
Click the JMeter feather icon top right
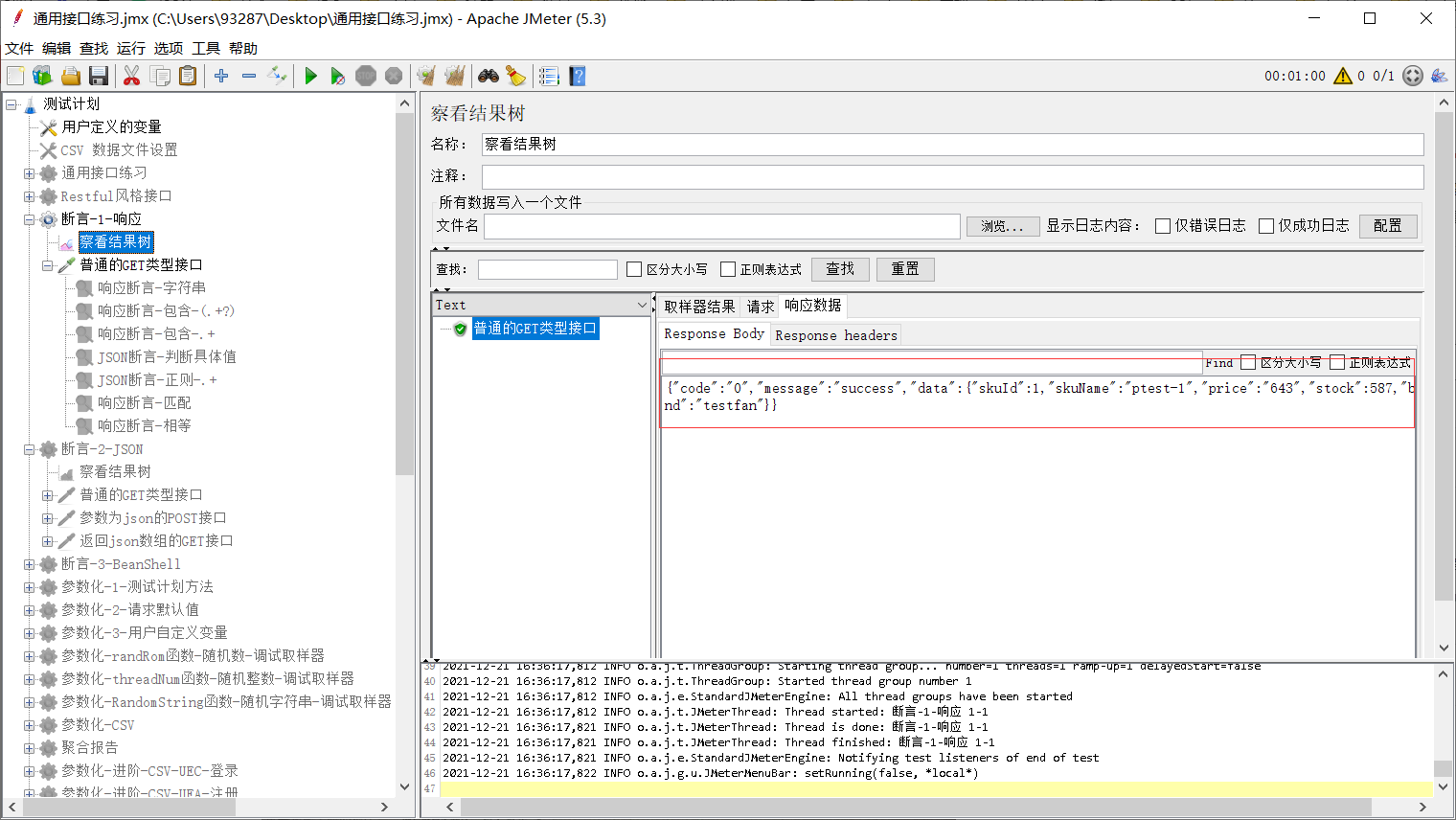click(x=1439, y=76)
